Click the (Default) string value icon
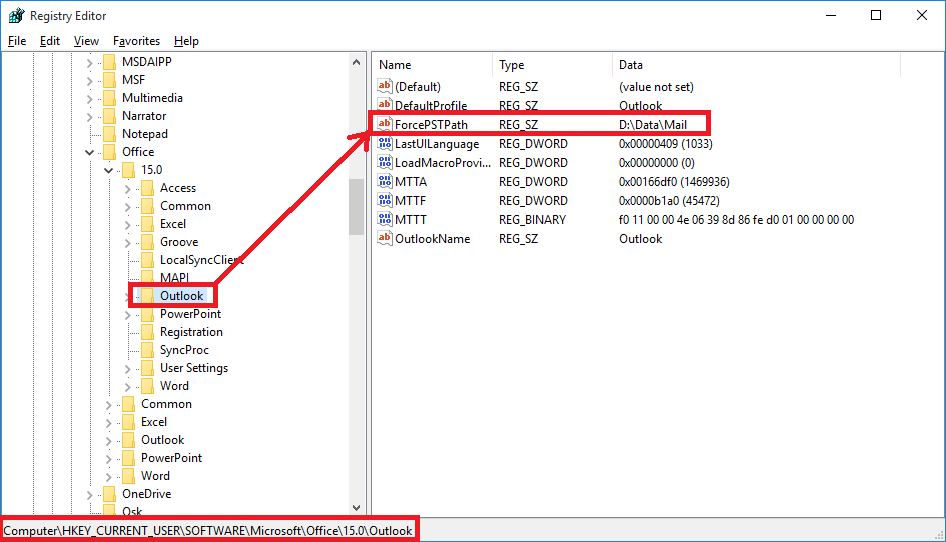This screenshot has width=946, height=542. [x=384, y=86]
